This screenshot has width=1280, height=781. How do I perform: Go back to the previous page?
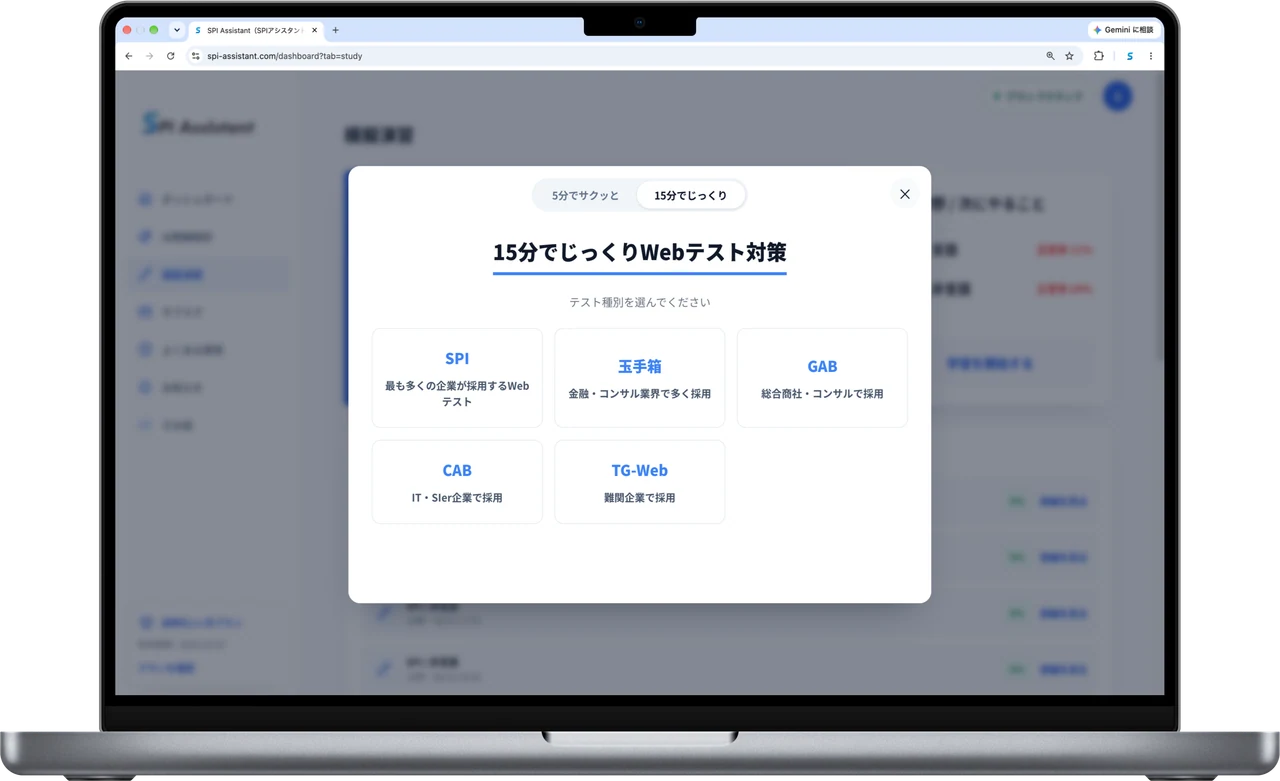pos(129,56)
